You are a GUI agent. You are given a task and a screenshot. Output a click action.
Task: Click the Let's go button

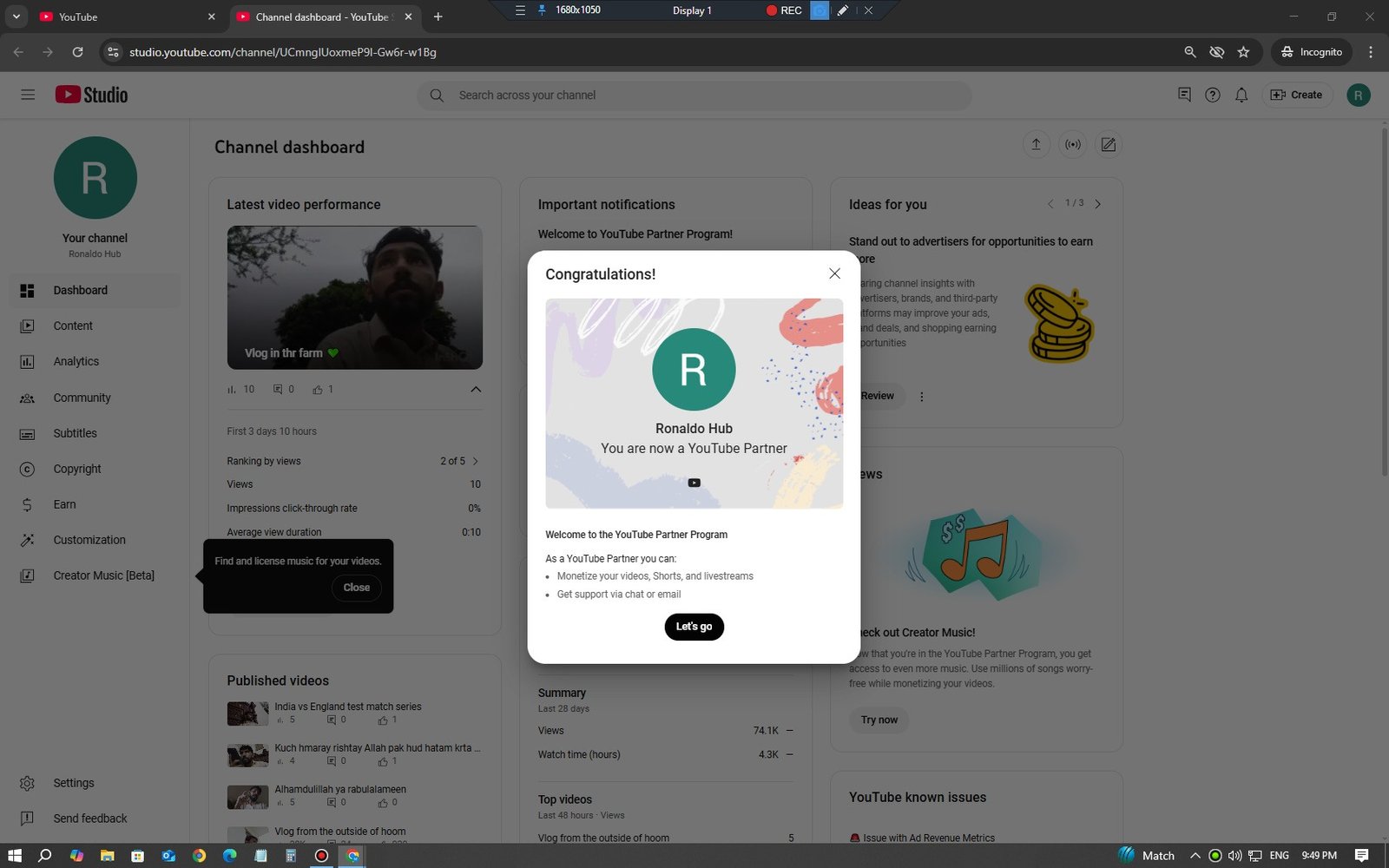(694, 627)
